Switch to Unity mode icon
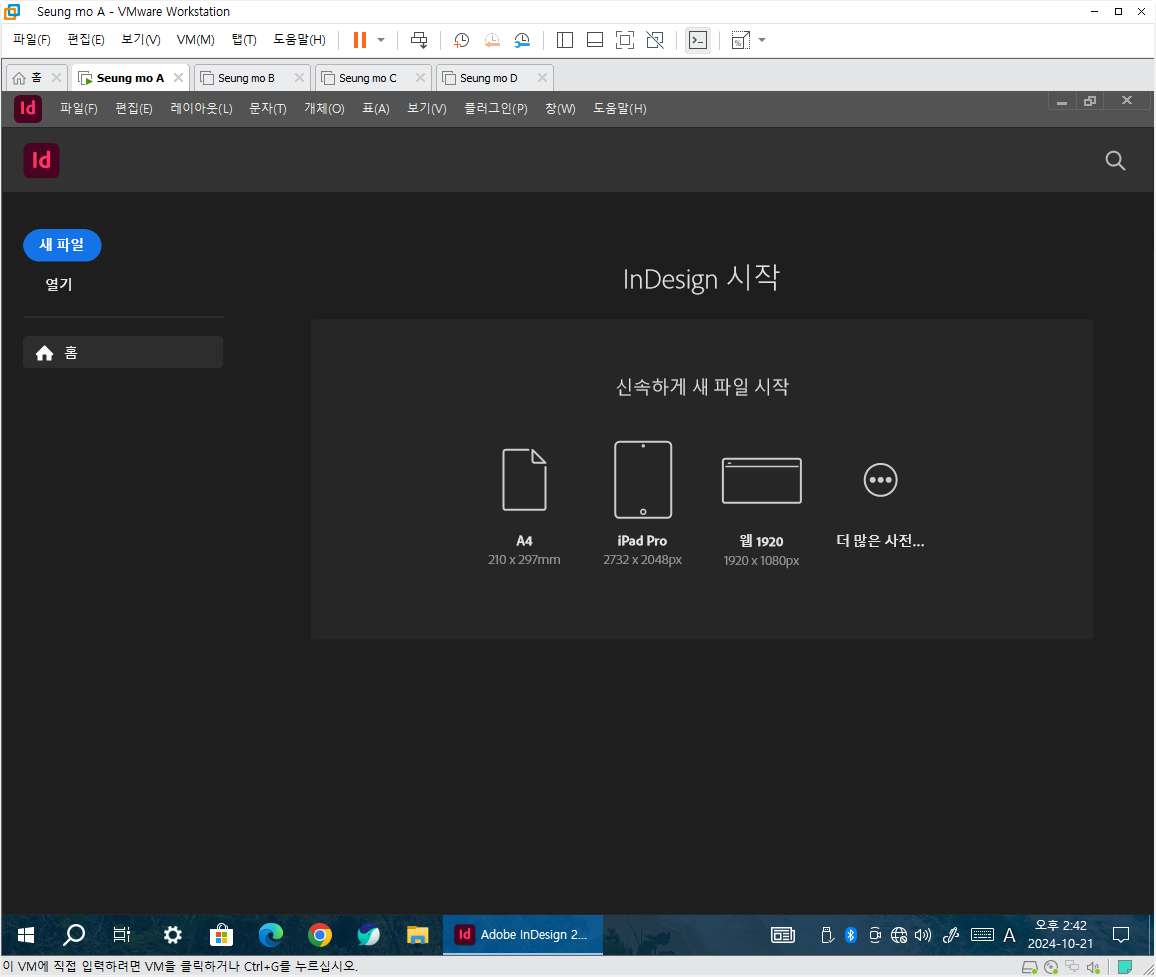 click(655, 40)
